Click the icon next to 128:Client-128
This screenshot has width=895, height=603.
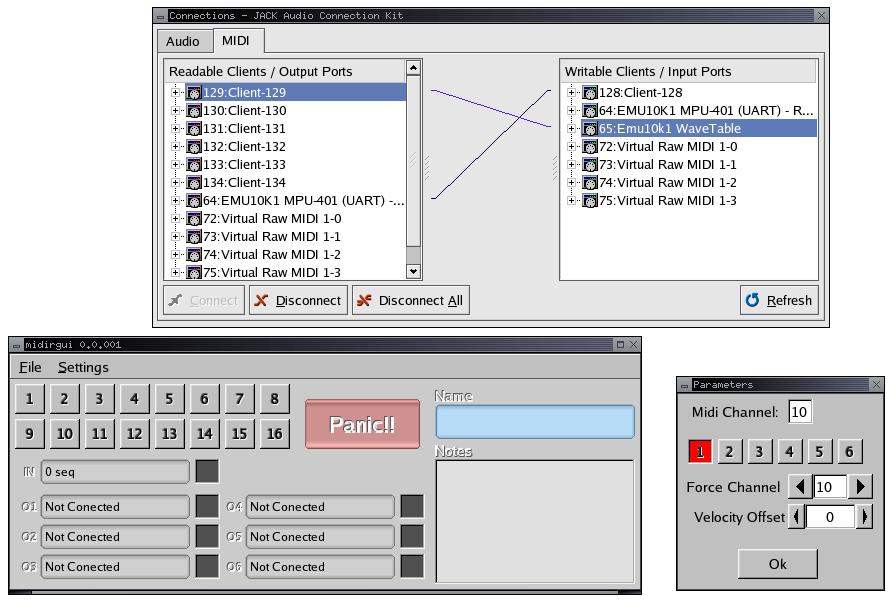pos(590,93)
